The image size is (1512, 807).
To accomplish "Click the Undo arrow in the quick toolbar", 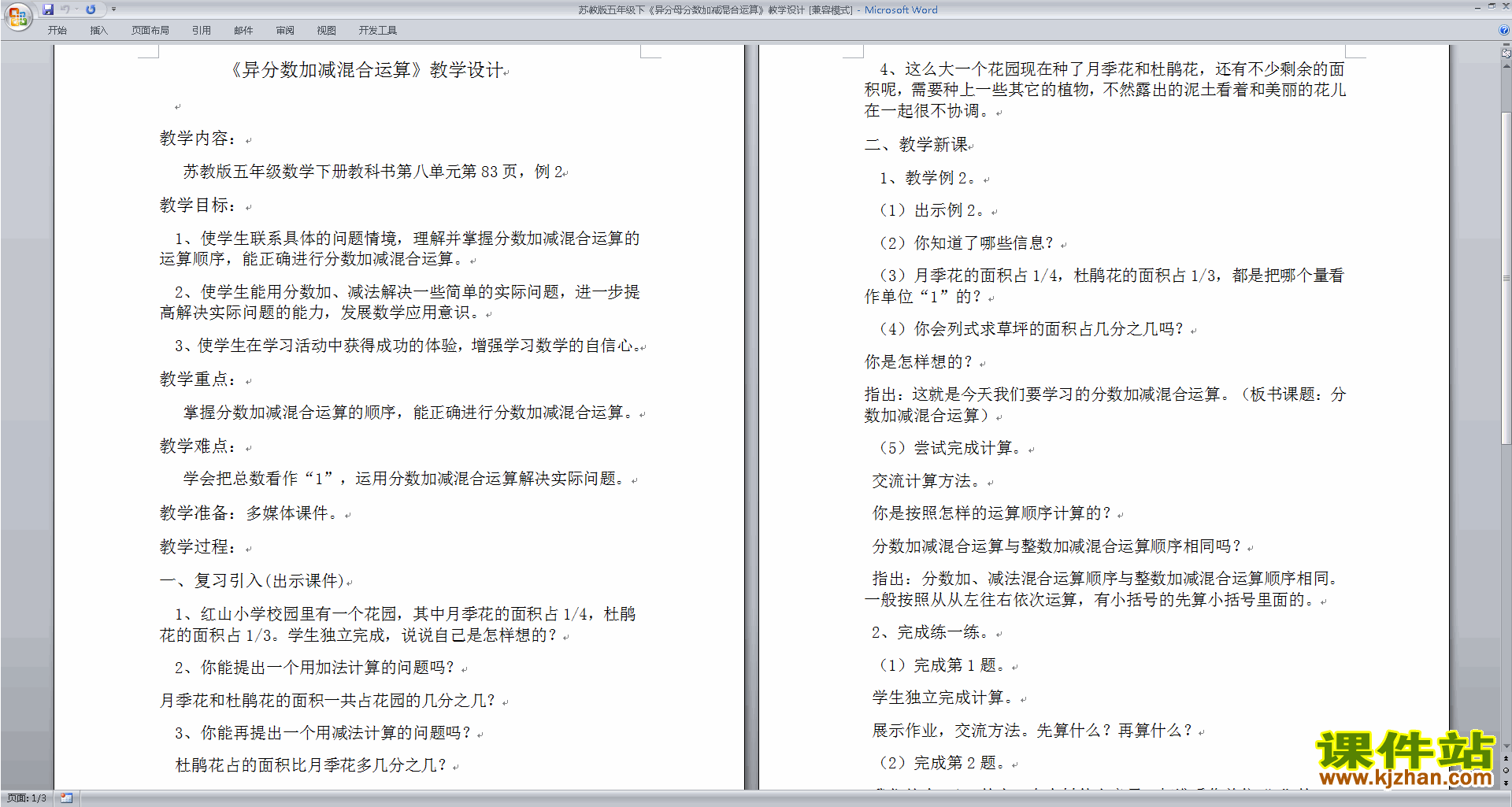I will [x=65, y=9].
